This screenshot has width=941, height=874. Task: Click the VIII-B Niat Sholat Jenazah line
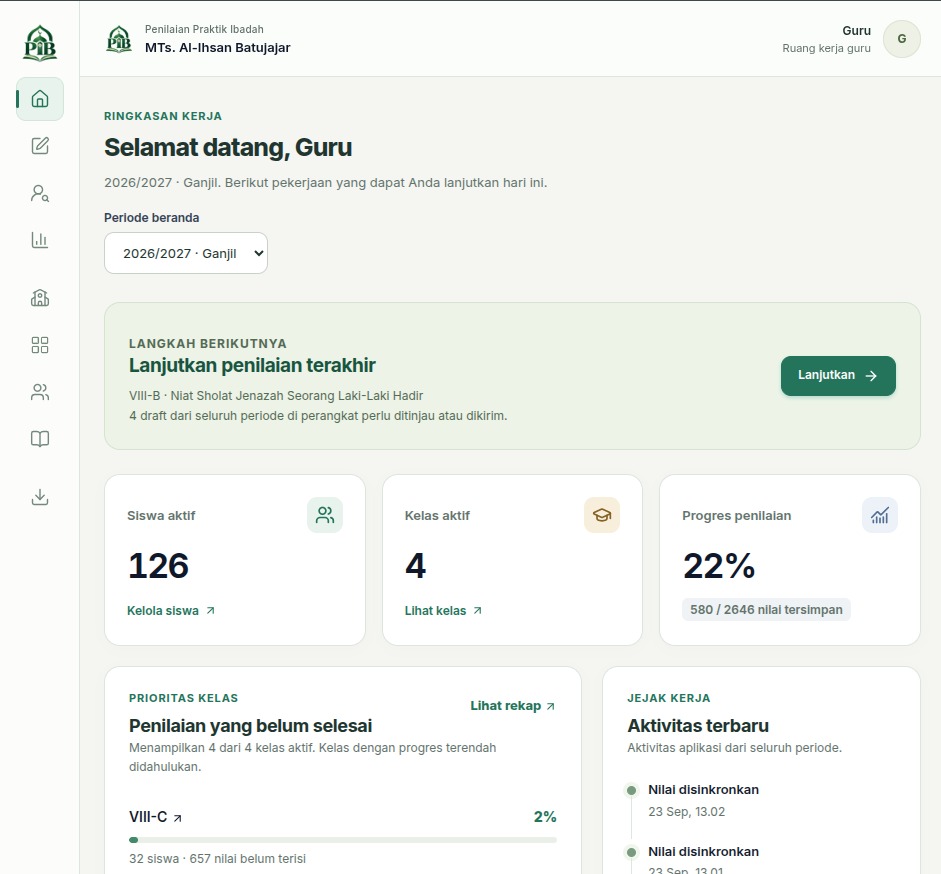click(x=276, y=396)
